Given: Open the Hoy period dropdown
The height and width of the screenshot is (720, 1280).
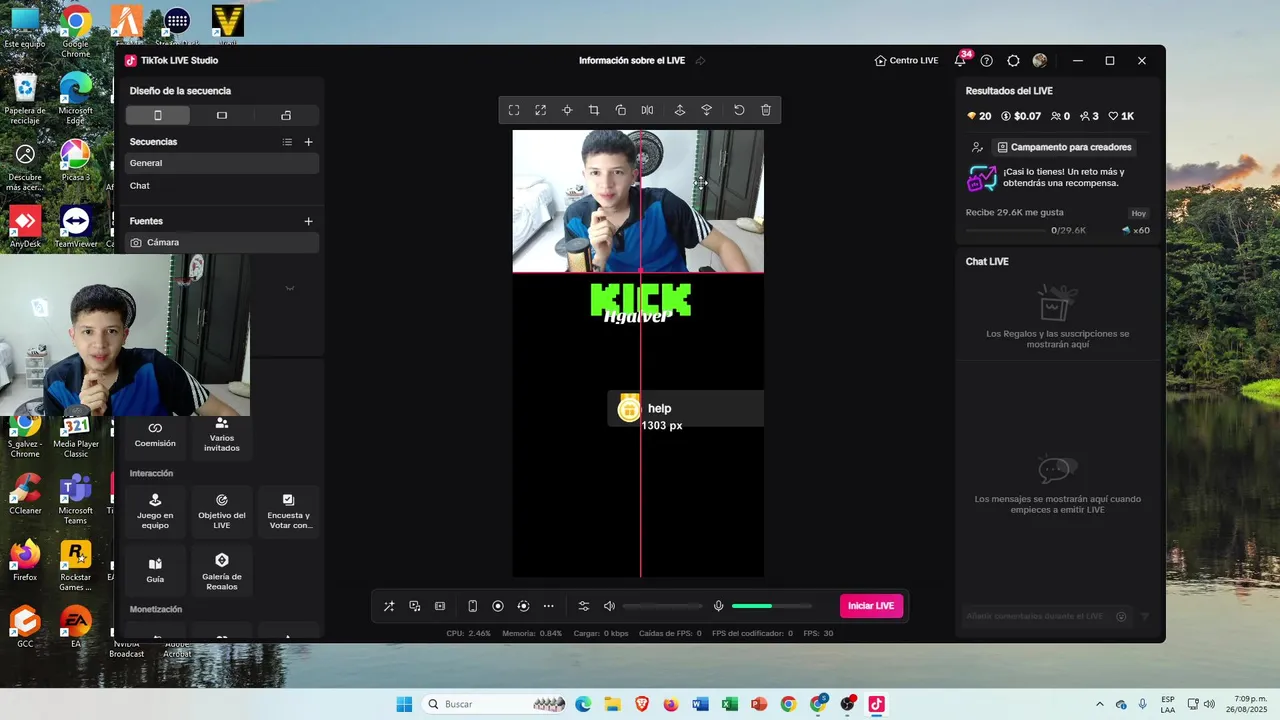Looking at the screenshot, I should [x=1138, y=213].
